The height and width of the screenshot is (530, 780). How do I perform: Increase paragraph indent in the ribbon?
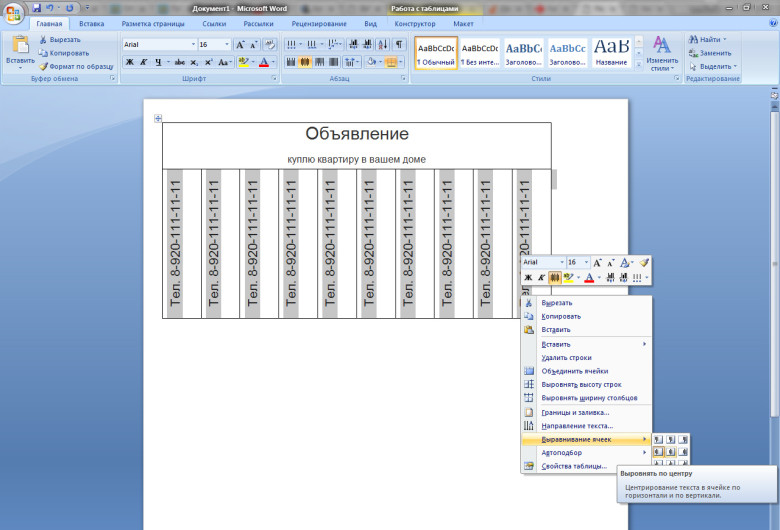(x=367, y=45)
